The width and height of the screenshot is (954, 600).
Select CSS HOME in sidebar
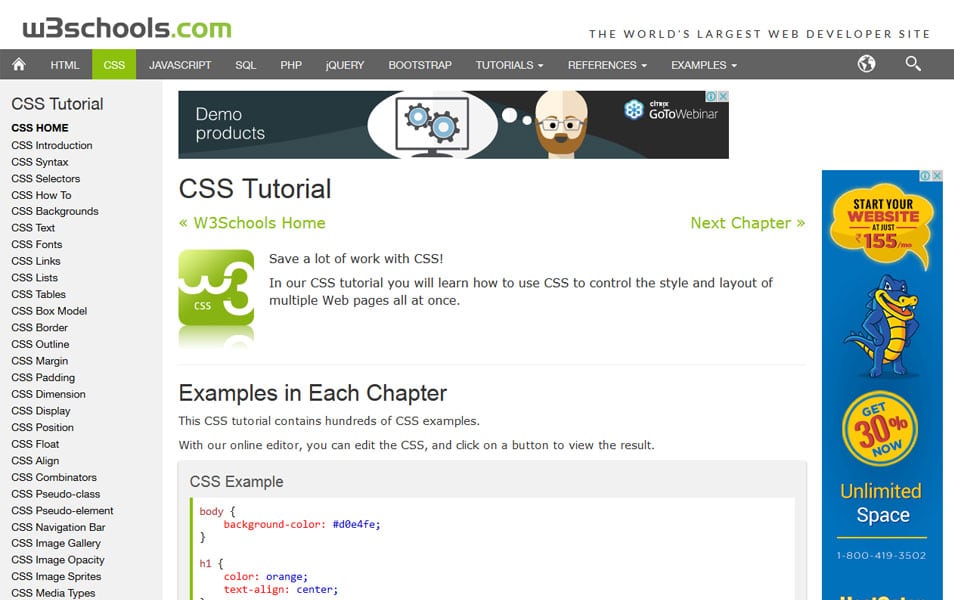pyautogui.click(x=40, y=128)
